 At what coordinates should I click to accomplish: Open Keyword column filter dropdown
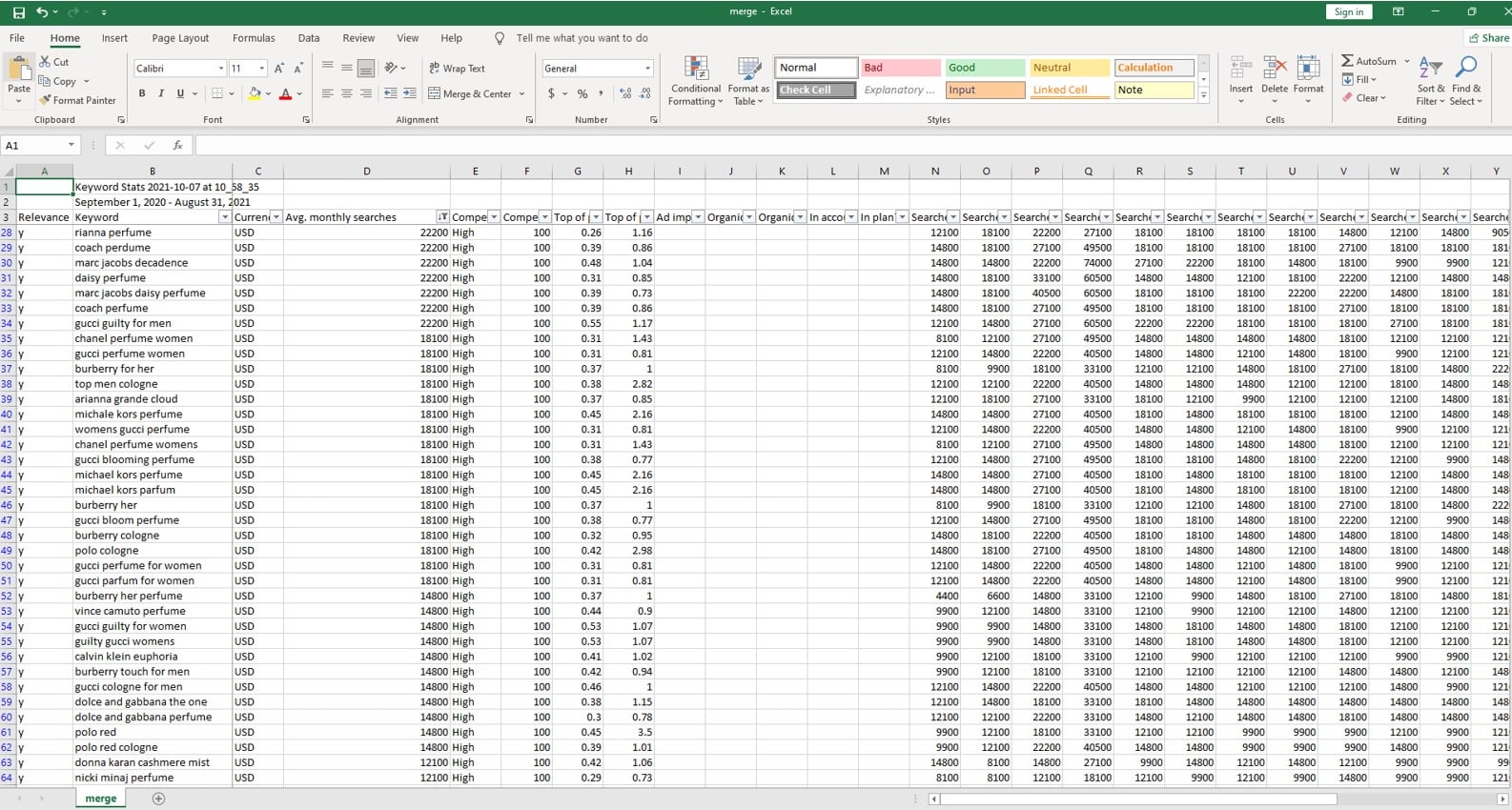(225, 217)
